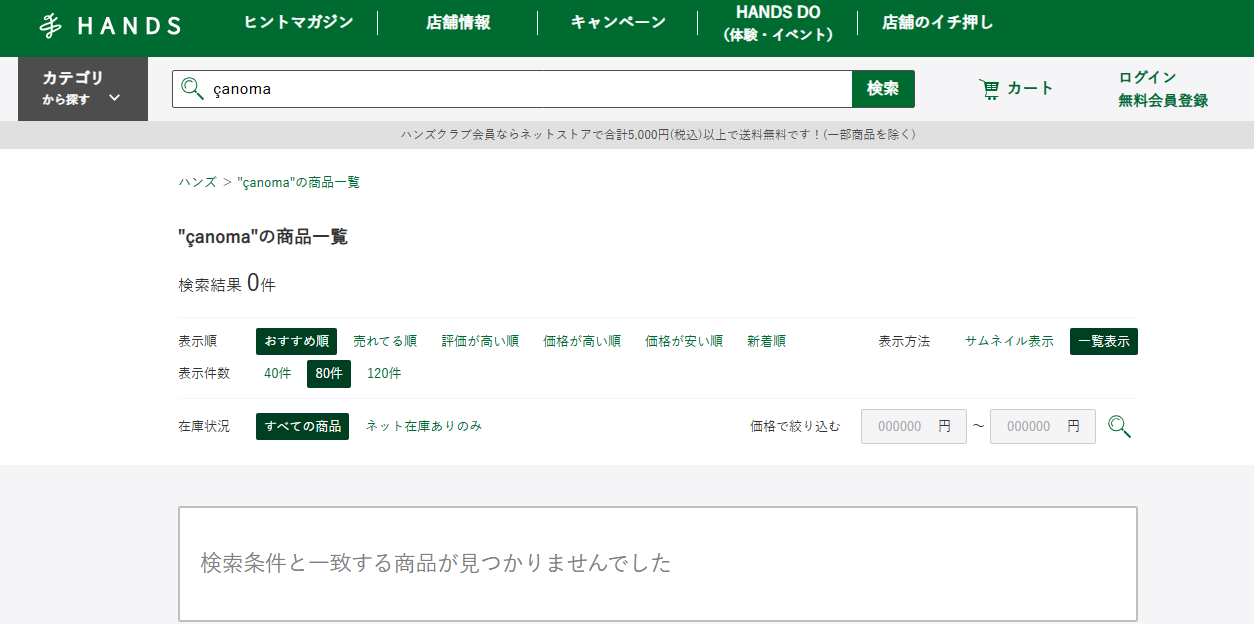Show 120件 per page
Viewport: 1254px width, 624px height.
point(384,373)
